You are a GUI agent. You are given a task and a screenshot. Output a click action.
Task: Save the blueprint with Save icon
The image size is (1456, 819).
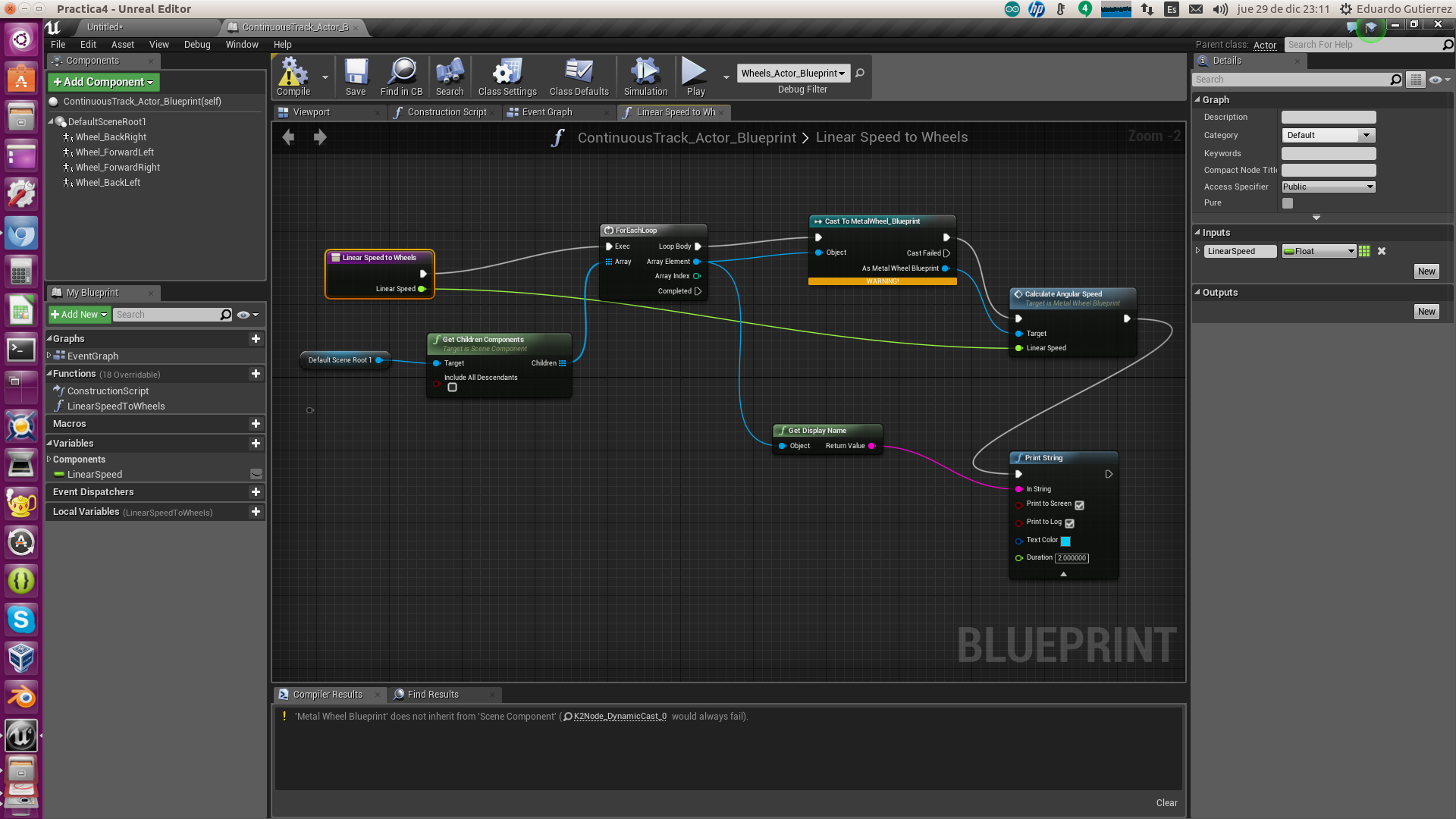coord(356,77)
